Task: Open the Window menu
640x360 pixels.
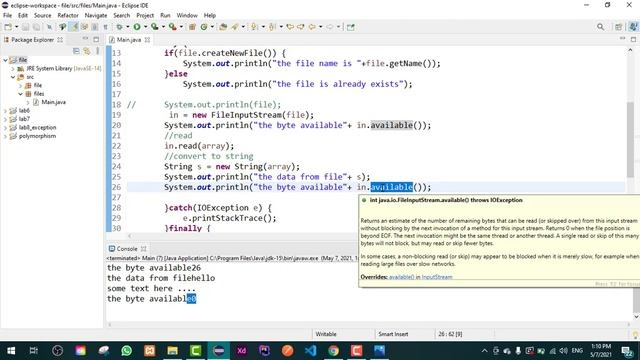Action: [x=187, y=15]
